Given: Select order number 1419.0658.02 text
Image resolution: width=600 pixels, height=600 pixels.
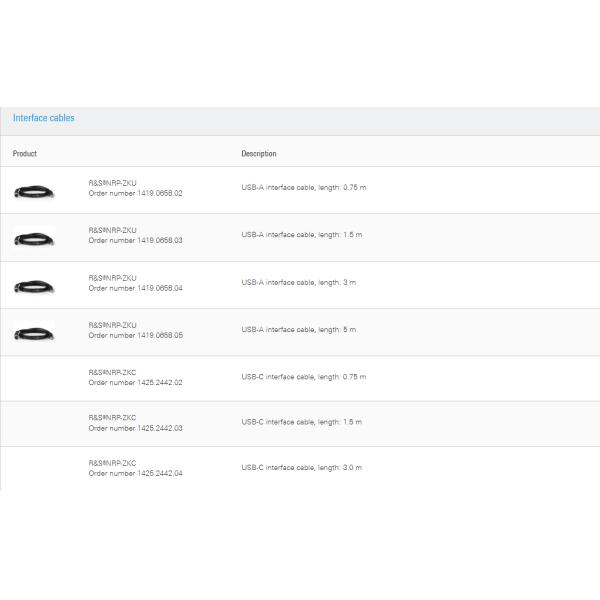Looking at the screenshot, I should click(135, 193).
